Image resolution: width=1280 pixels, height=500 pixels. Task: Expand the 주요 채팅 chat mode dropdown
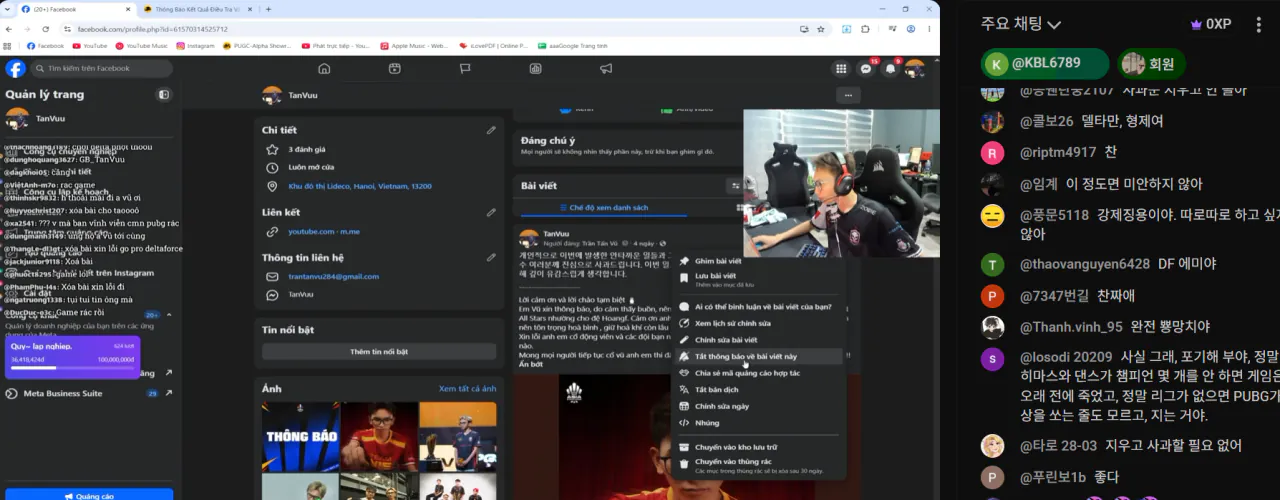pyautogui.click(x=1021, y=24)
